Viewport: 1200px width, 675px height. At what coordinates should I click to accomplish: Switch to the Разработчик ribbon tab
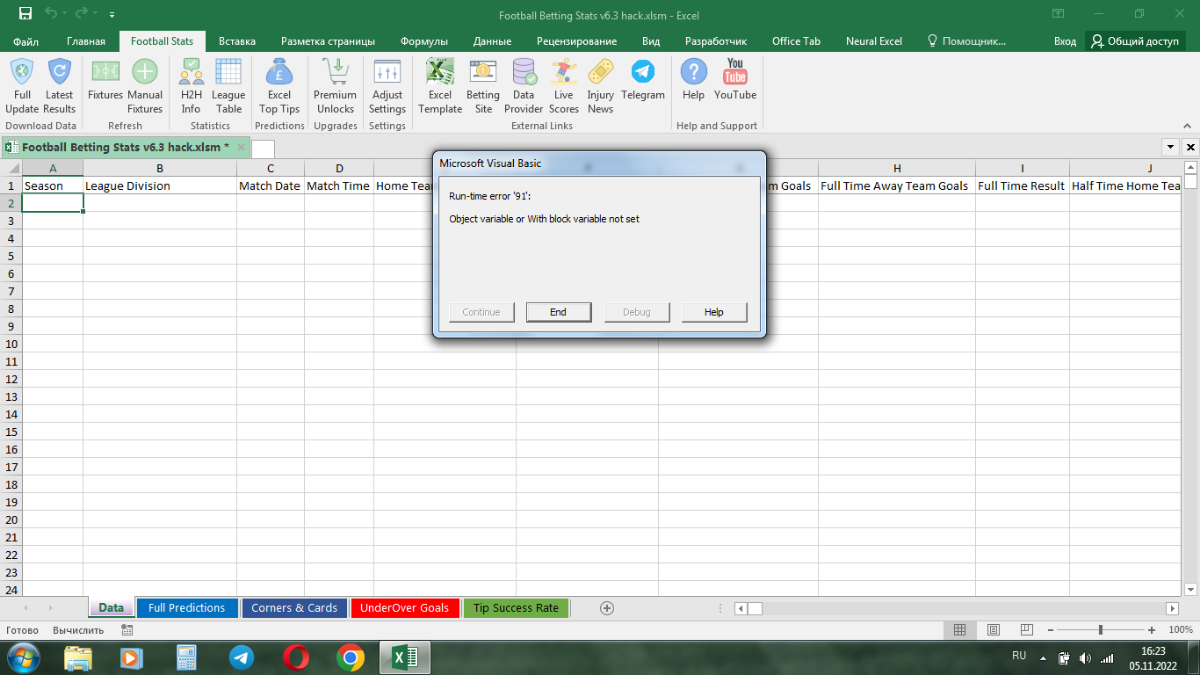click(x=716, y=41)
